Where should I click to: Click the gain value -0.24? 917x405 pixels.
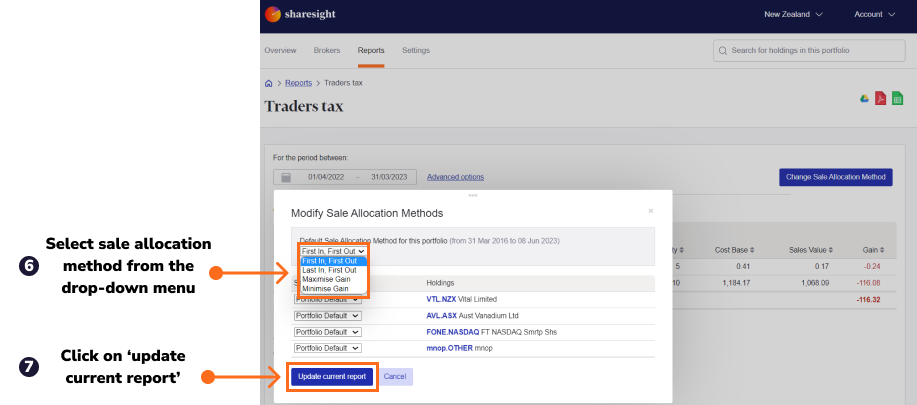[x=873, y=266]
